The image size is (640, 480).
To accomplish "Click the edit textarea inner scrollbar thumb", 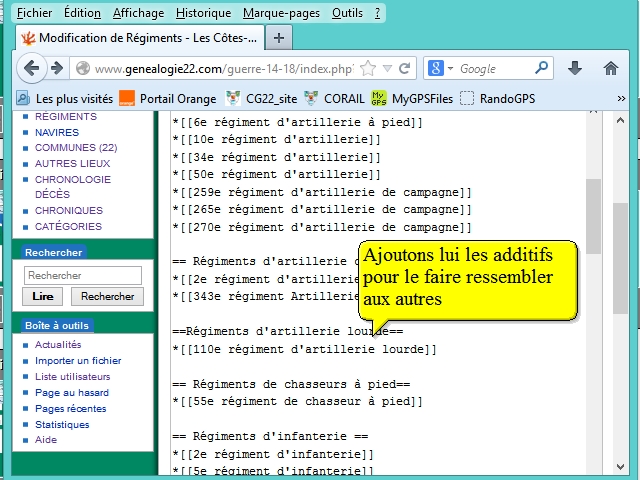I will tap(593, 216).
